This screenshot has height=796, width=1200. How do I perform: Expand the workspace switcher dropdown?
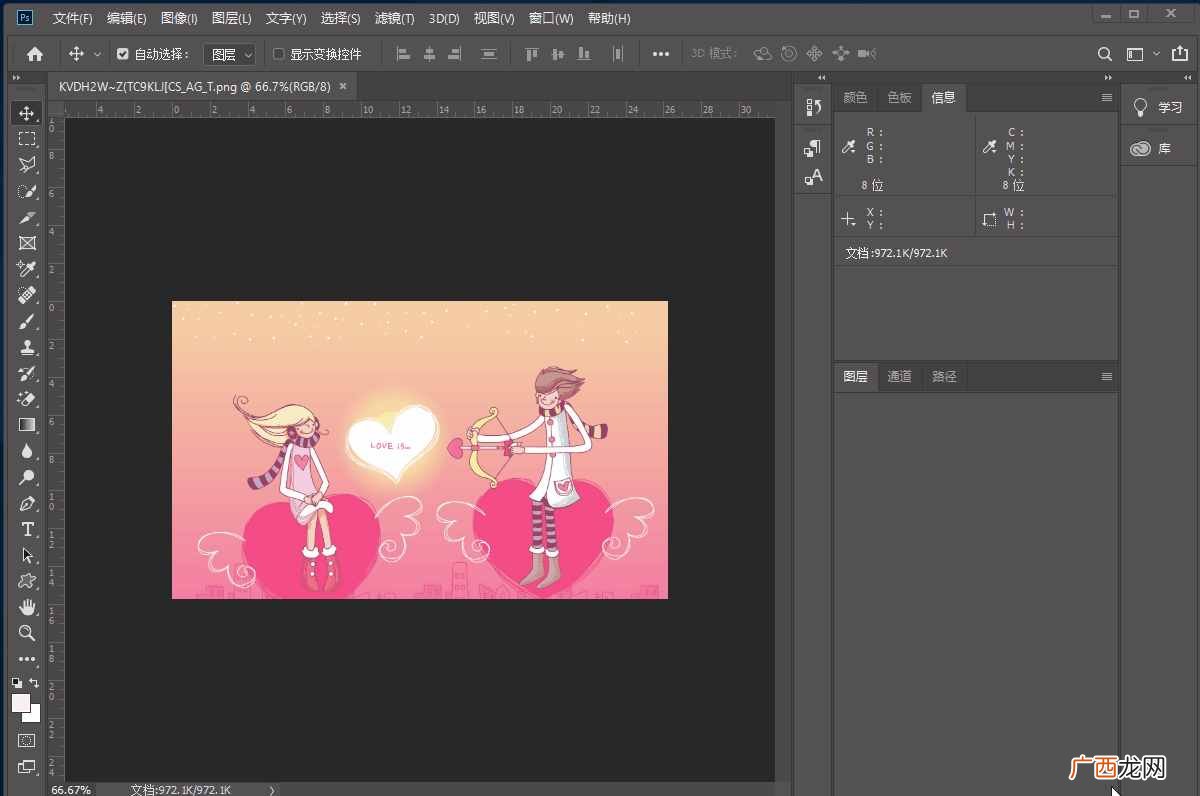pyautogui.click(x=1142, y=54)
